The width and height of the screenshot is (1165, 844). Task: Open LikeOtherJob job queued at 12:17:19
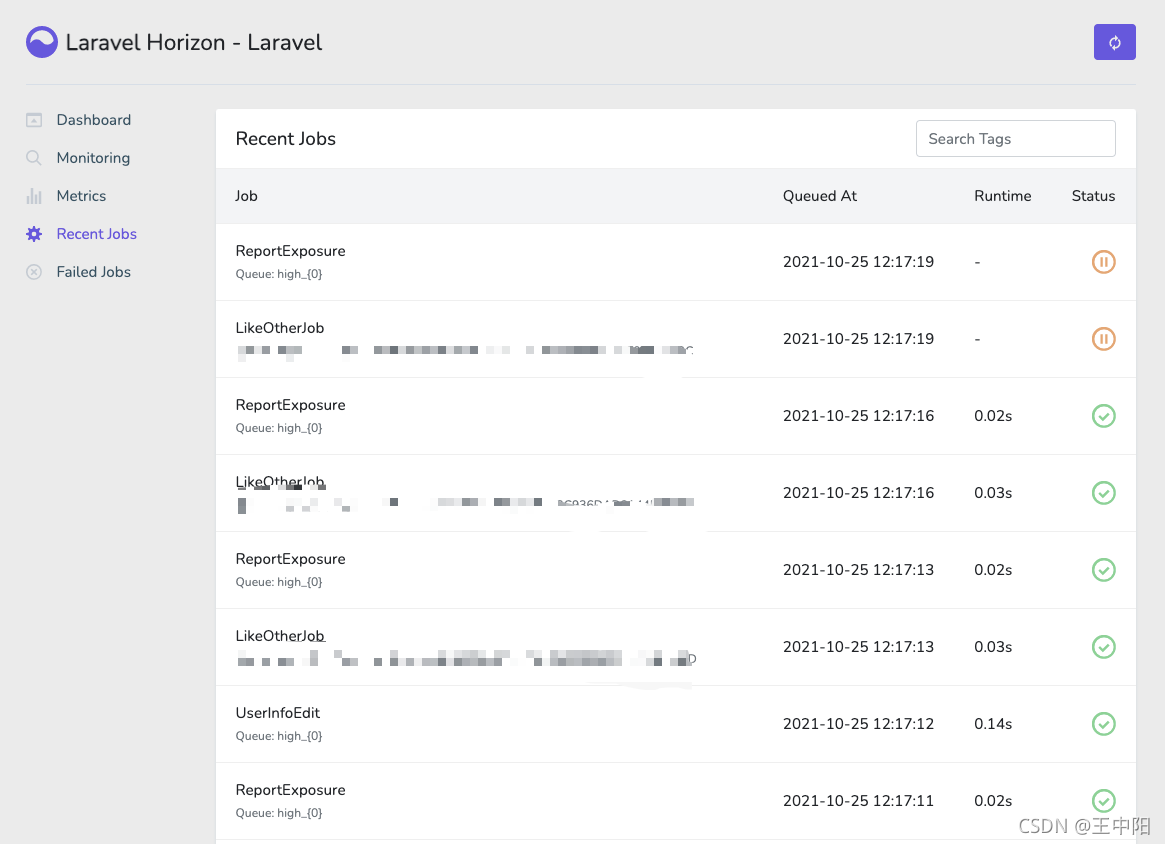tap(280, 328)
